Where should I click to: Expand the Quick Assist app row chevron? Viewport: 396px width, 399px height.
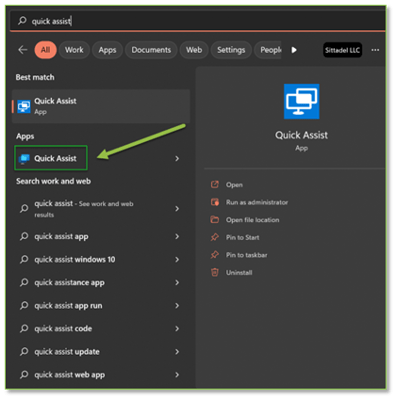coord(177,159)
